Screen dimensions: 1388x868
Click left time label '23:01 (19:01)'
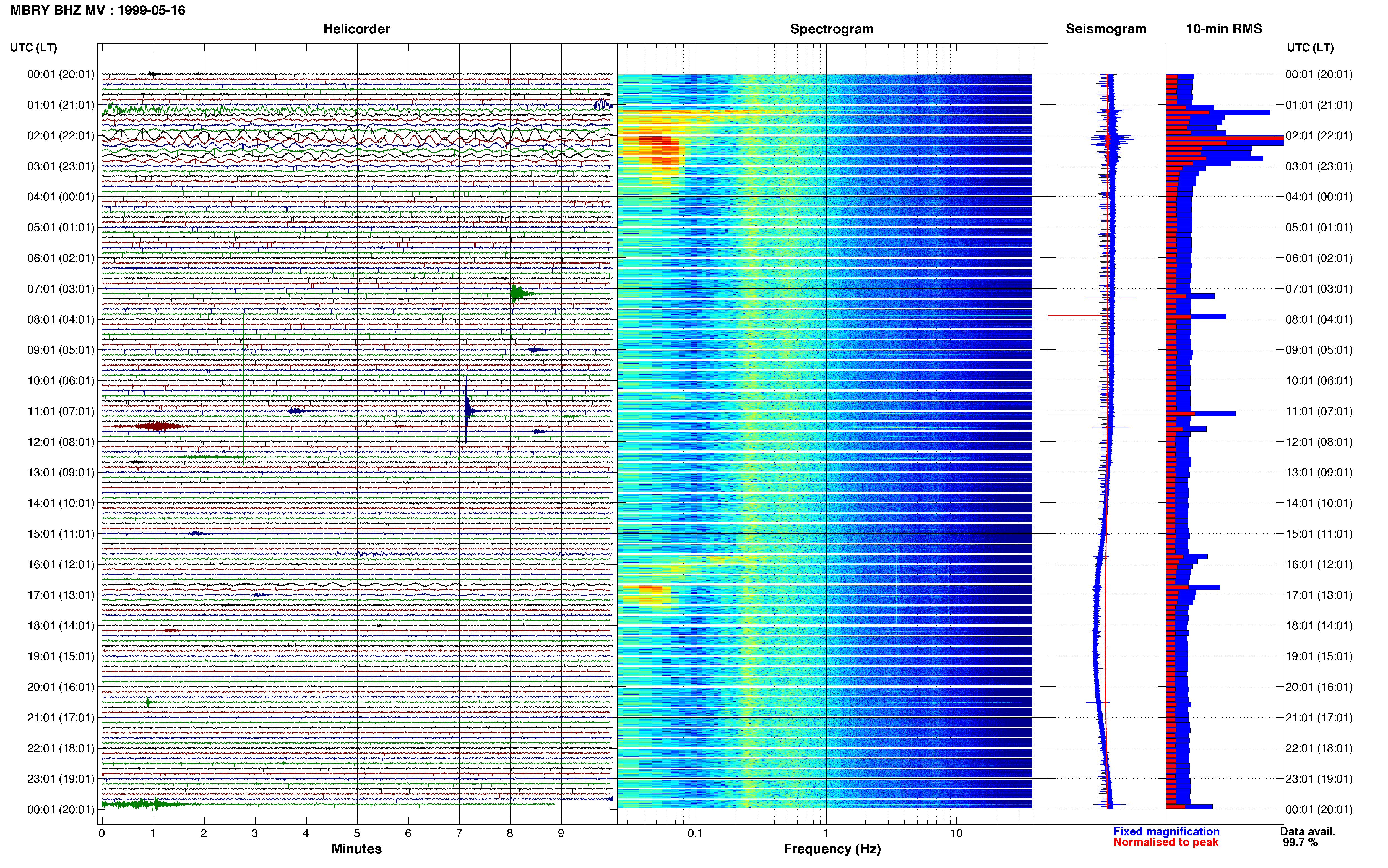pos(60,778)
